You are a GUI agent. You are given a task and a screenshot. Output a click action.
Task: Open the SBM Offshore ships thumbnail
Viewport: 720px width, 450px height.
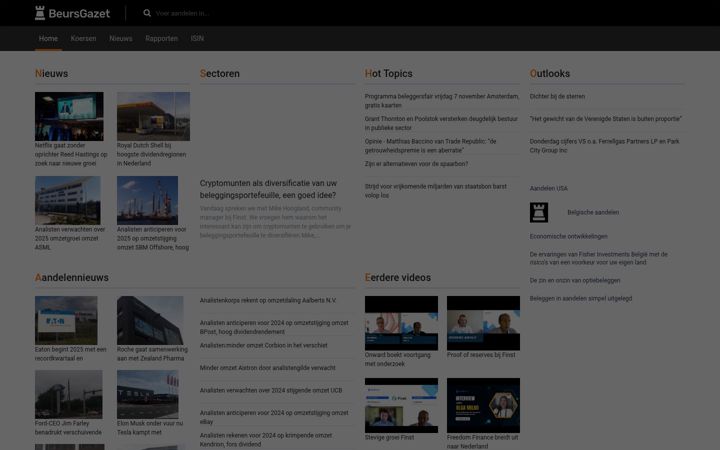click(x=147, y=200)
